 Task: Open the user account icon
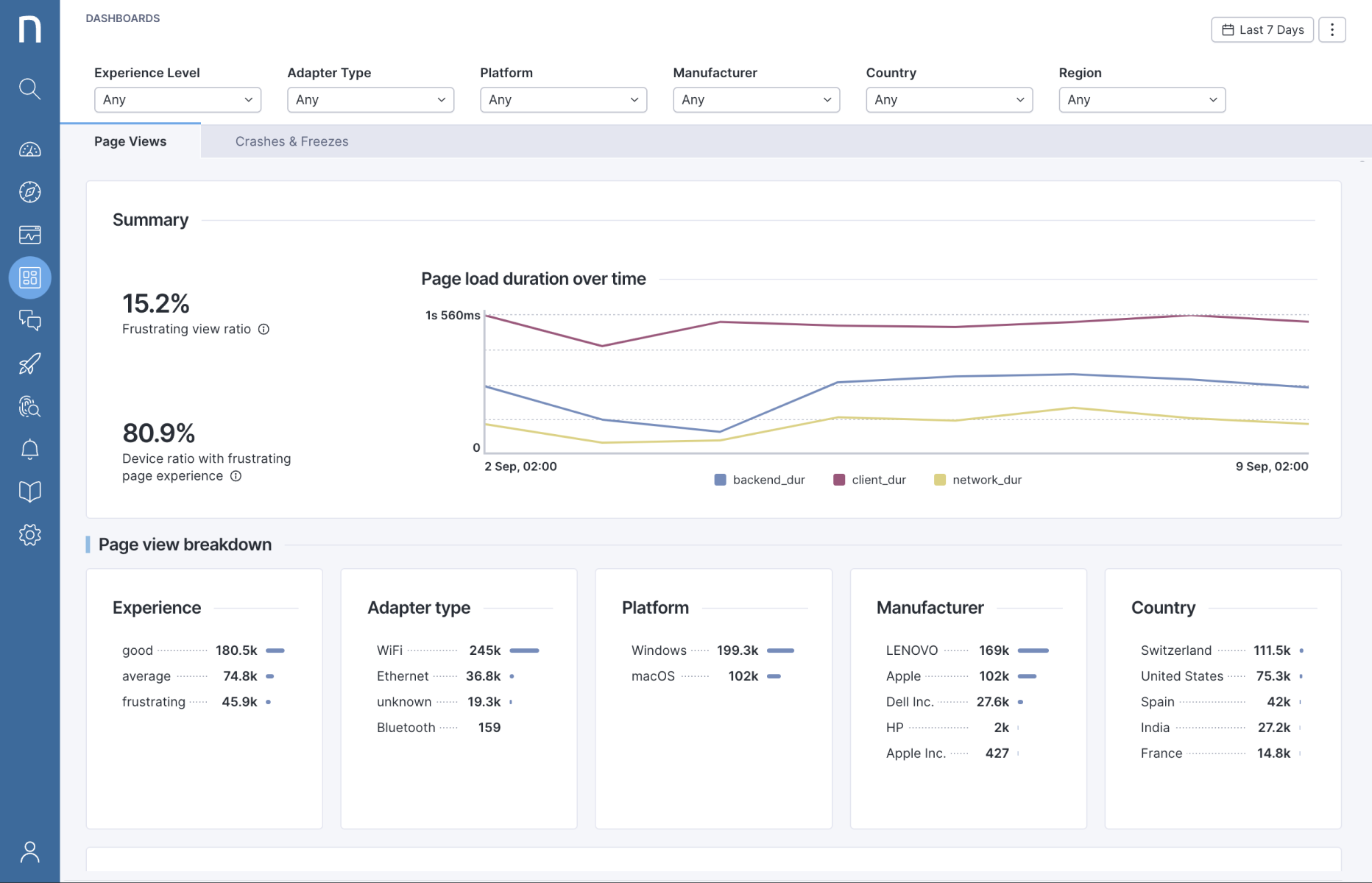point(29,852)
